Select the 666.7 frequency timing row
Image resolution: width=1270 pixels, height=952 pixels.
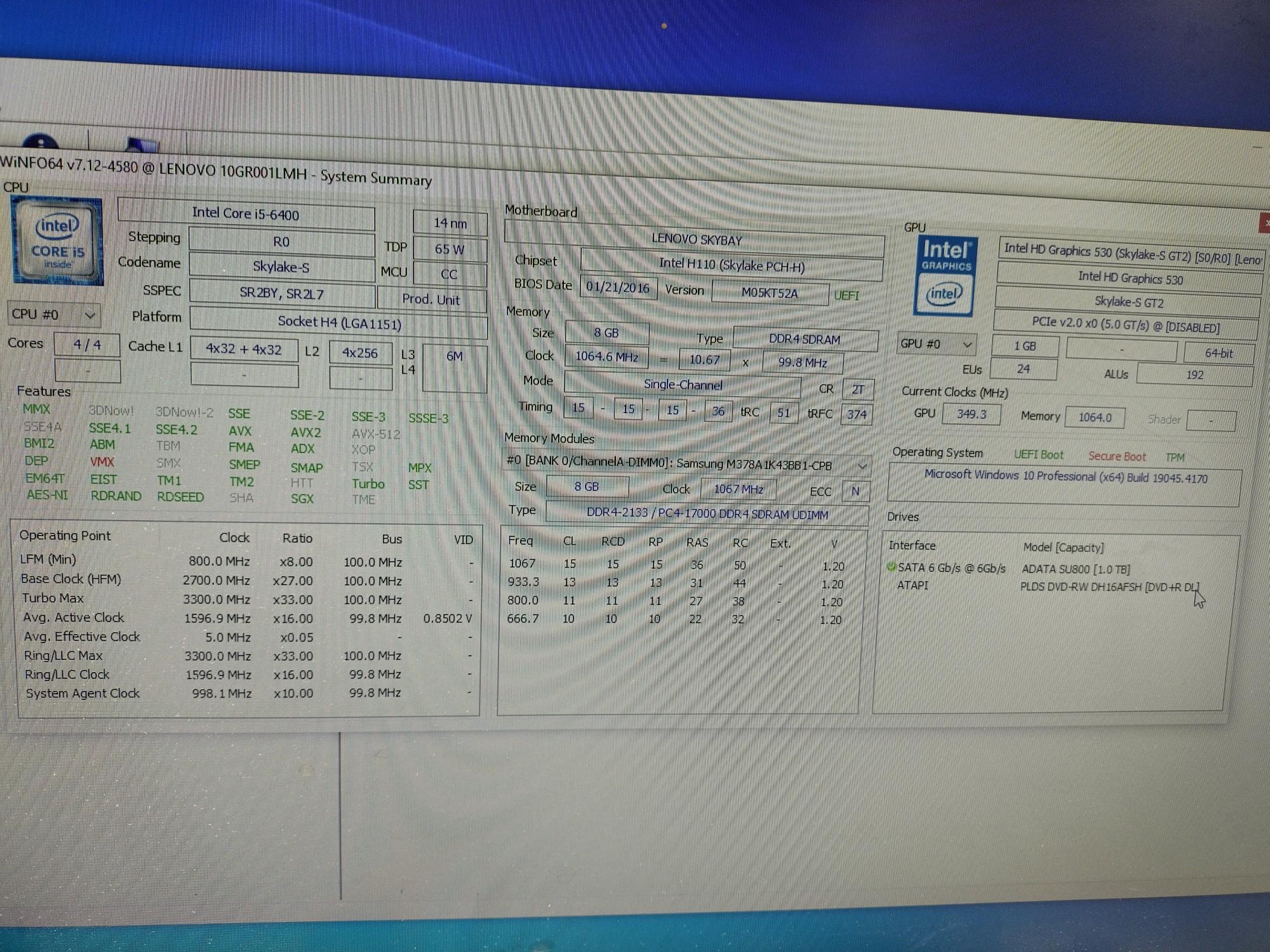[675, 619]
